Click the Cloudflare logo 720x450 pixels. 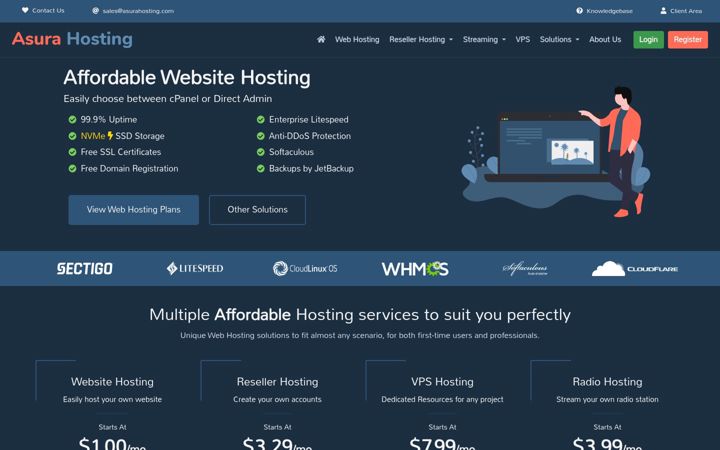pyautogui.click(x=635, y=268)
